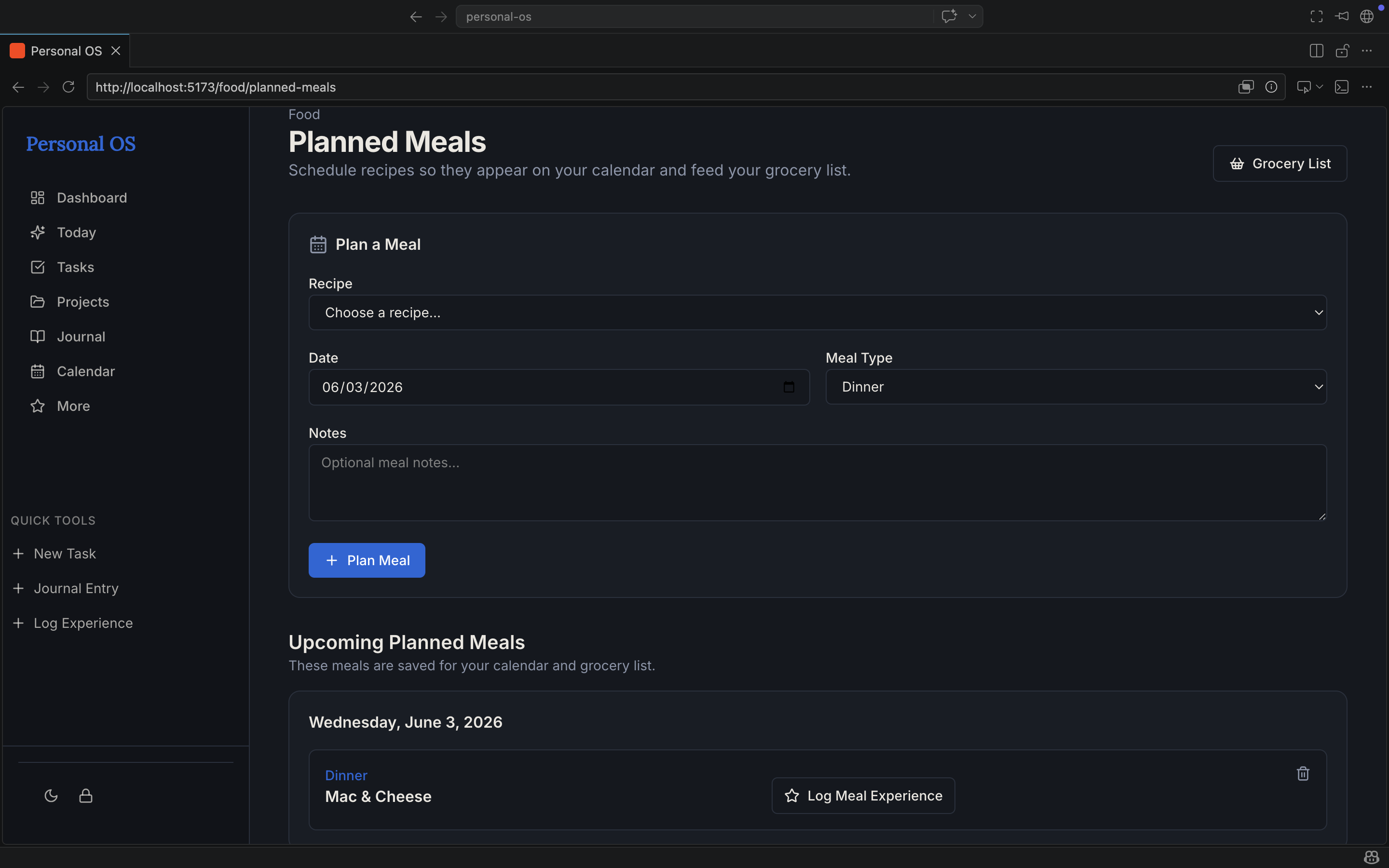Click the sidebar Calendar icon

[37, 371]
